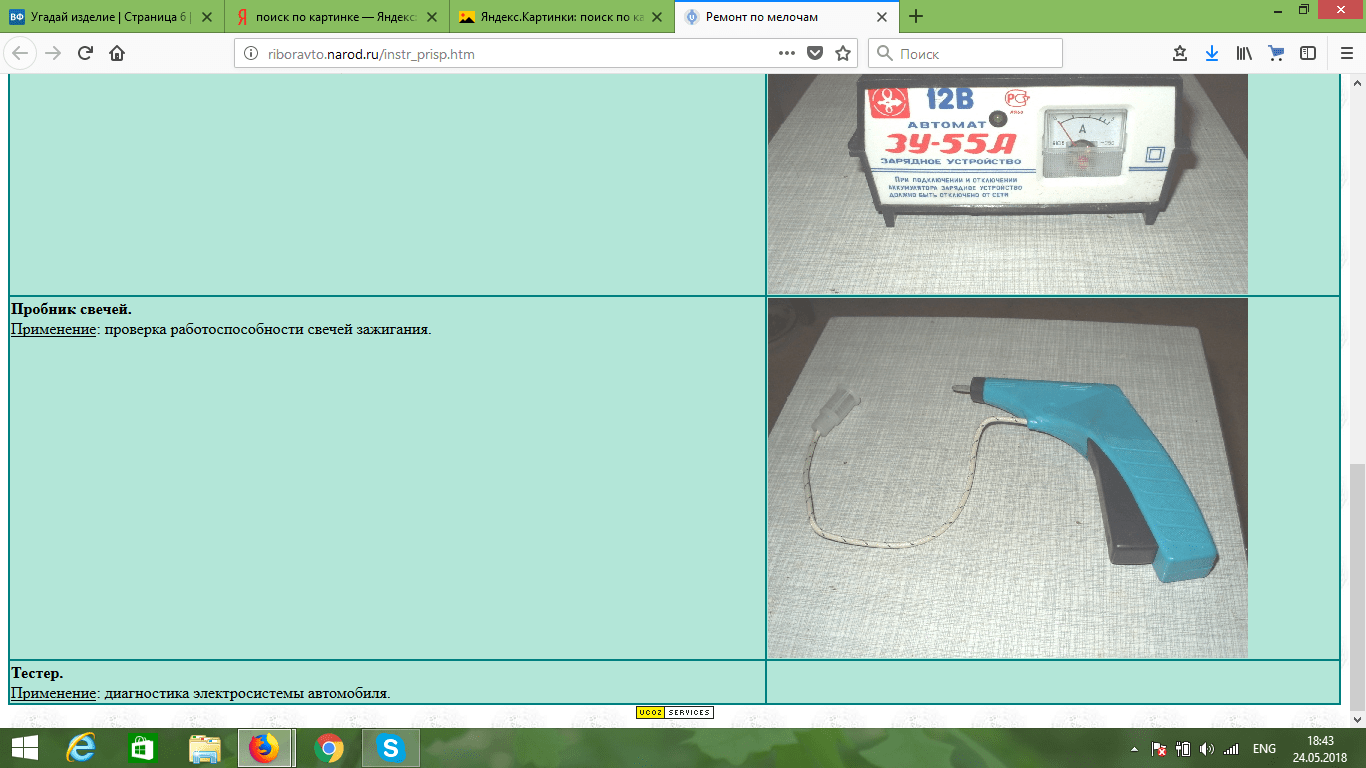1366x768 pixels.
Task: Click 'Применение' under Тестер
Action: (53, 693)
